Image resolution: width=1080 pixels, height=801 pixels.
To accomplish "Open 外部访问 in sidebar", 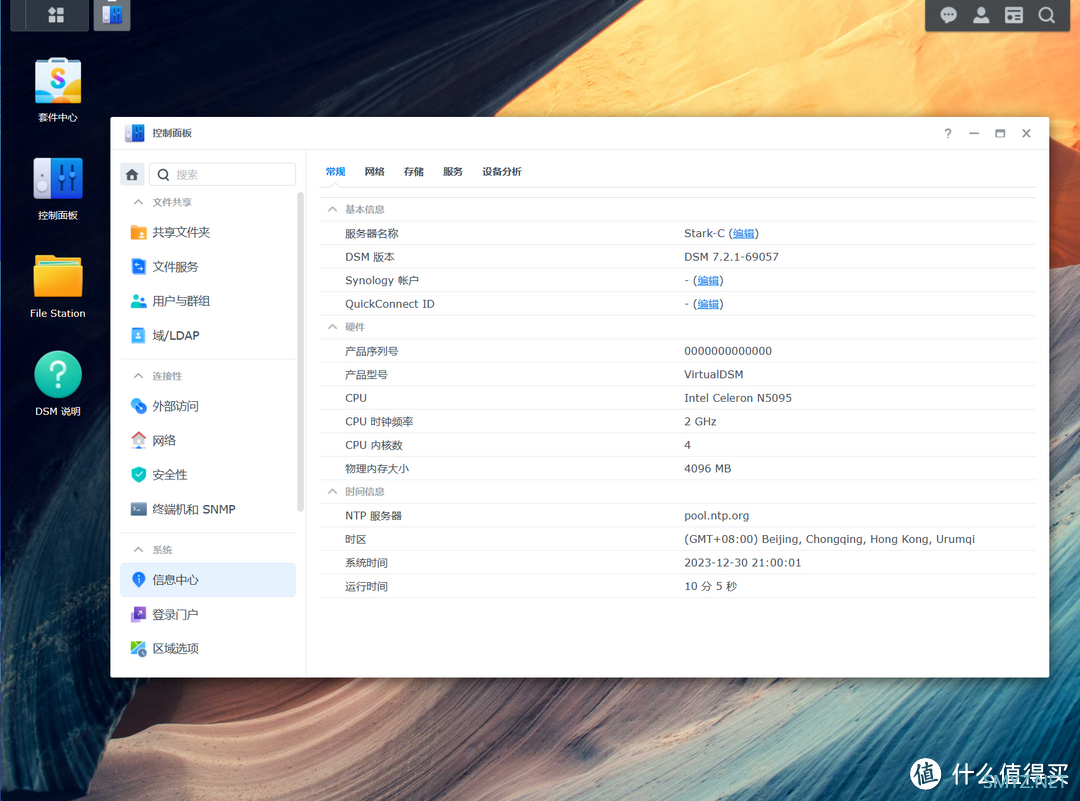I will (x=208, y=406).
